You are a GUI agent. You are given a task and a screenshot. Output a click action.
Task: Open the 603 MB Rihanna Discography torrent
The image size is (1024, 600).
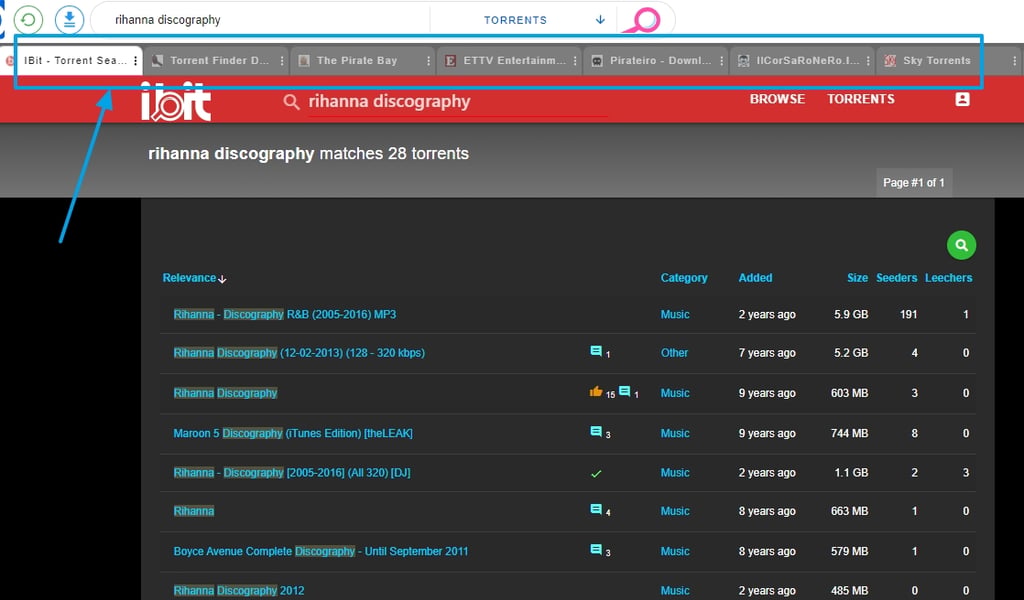tap(225, 393)
